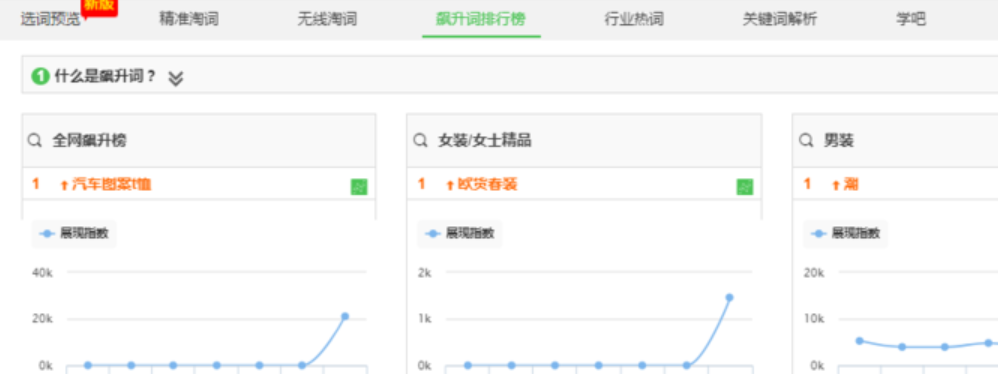Toggle 展现指数 legend in 男装 chart
This screenshot has height=374, width=998.
click(x=845, y=233)
